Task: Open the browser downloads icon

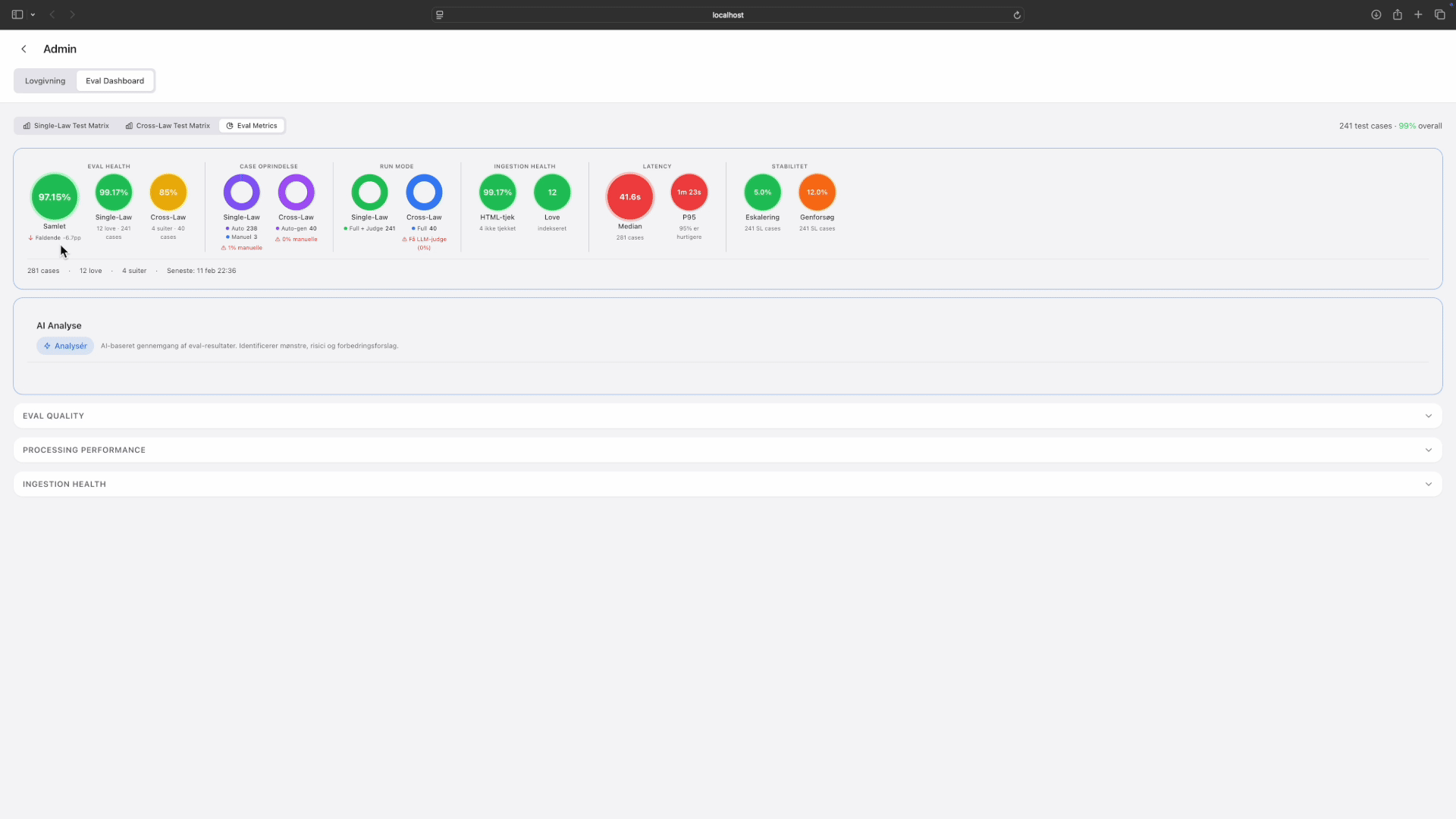Action: tap(1376, 14)
